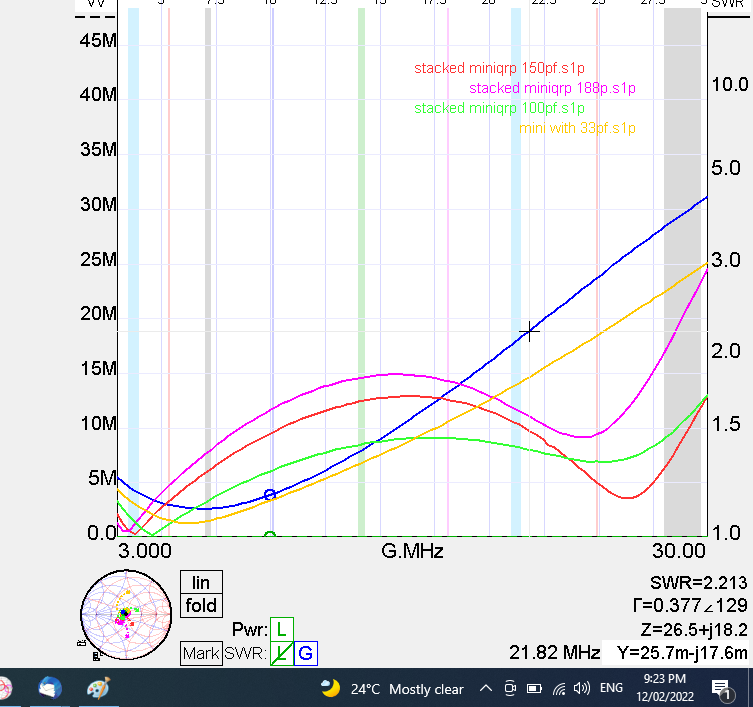
Task: Expand the hidden tray icons chevron
Action: (x=486, y=689)
